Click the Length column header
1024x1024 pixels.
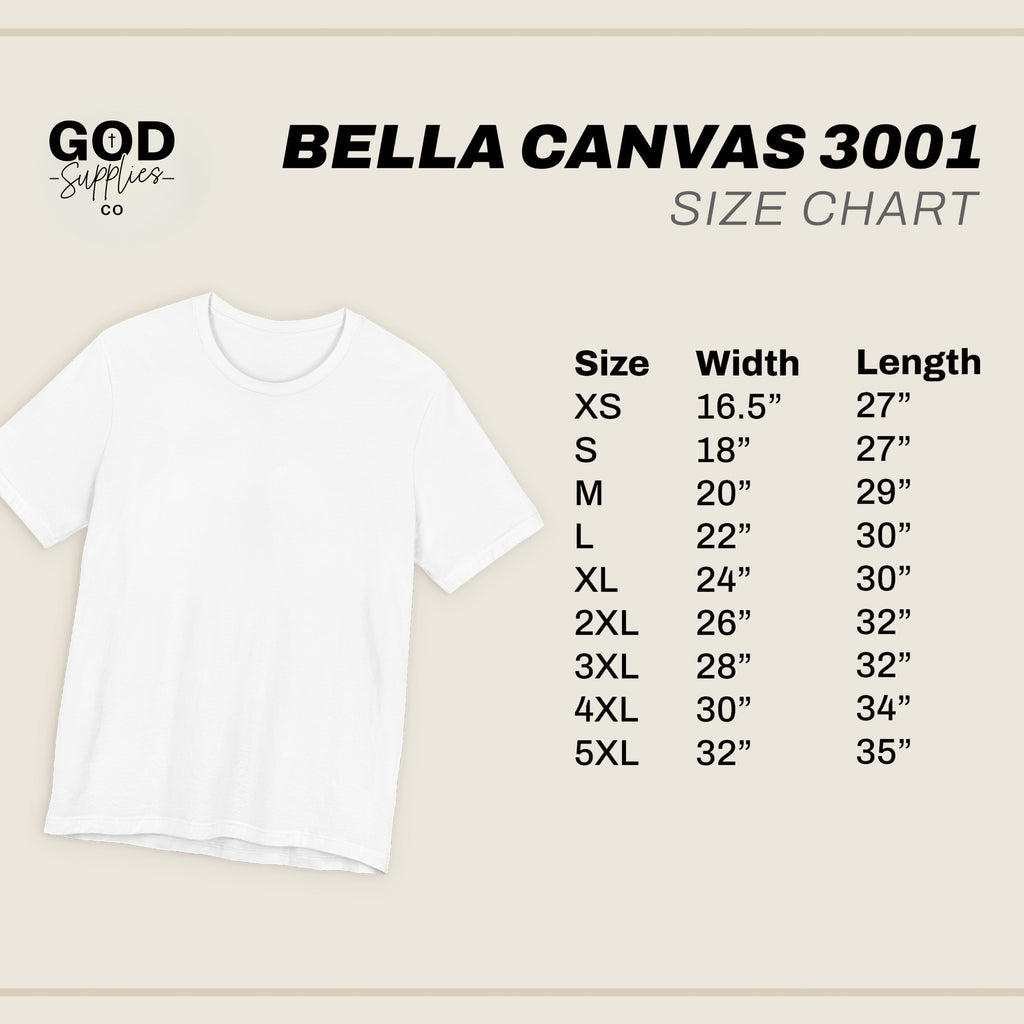[x=918, y=362]
